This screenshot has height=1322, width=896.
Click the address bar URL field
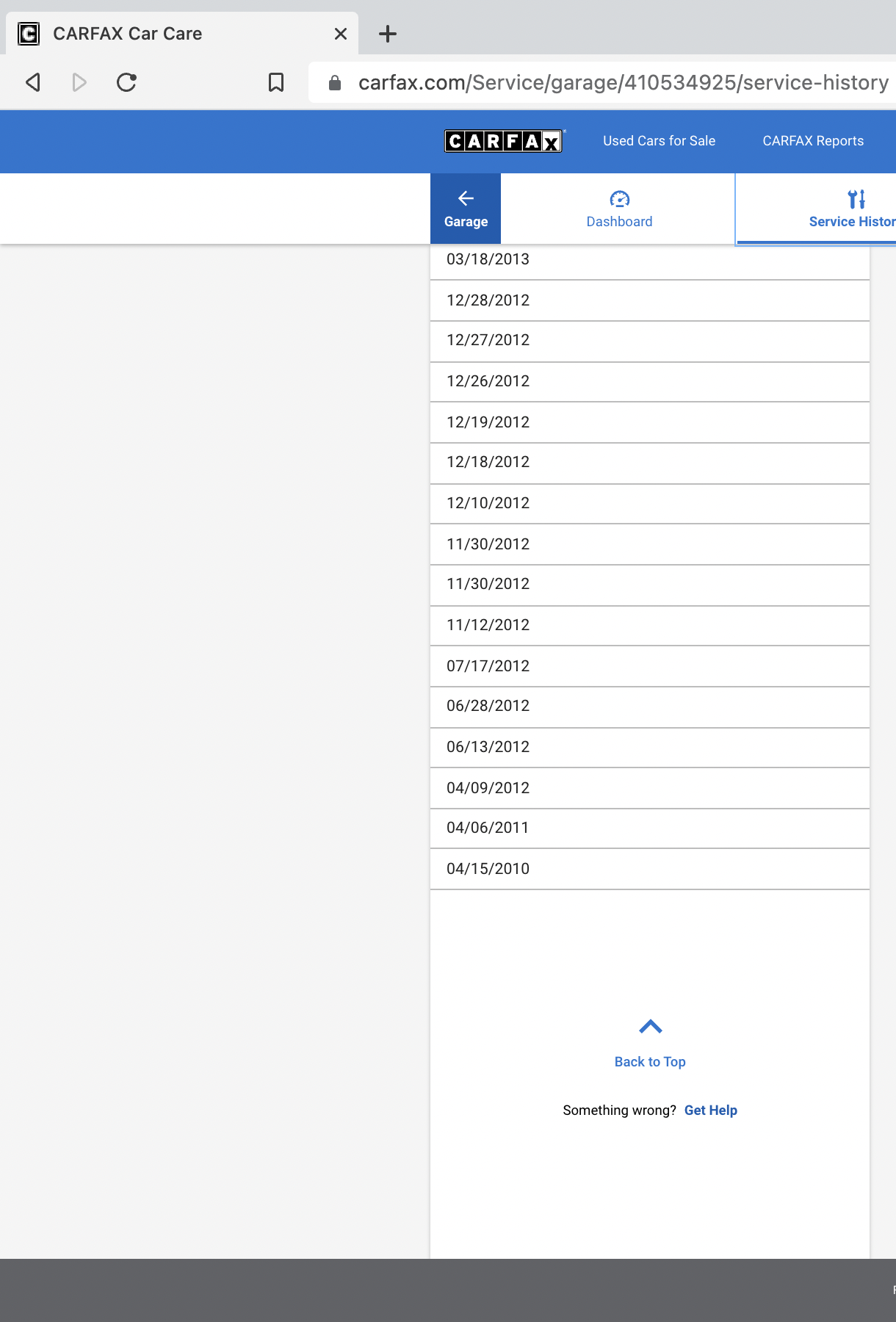pyautogui.click(x=623, y=82)
